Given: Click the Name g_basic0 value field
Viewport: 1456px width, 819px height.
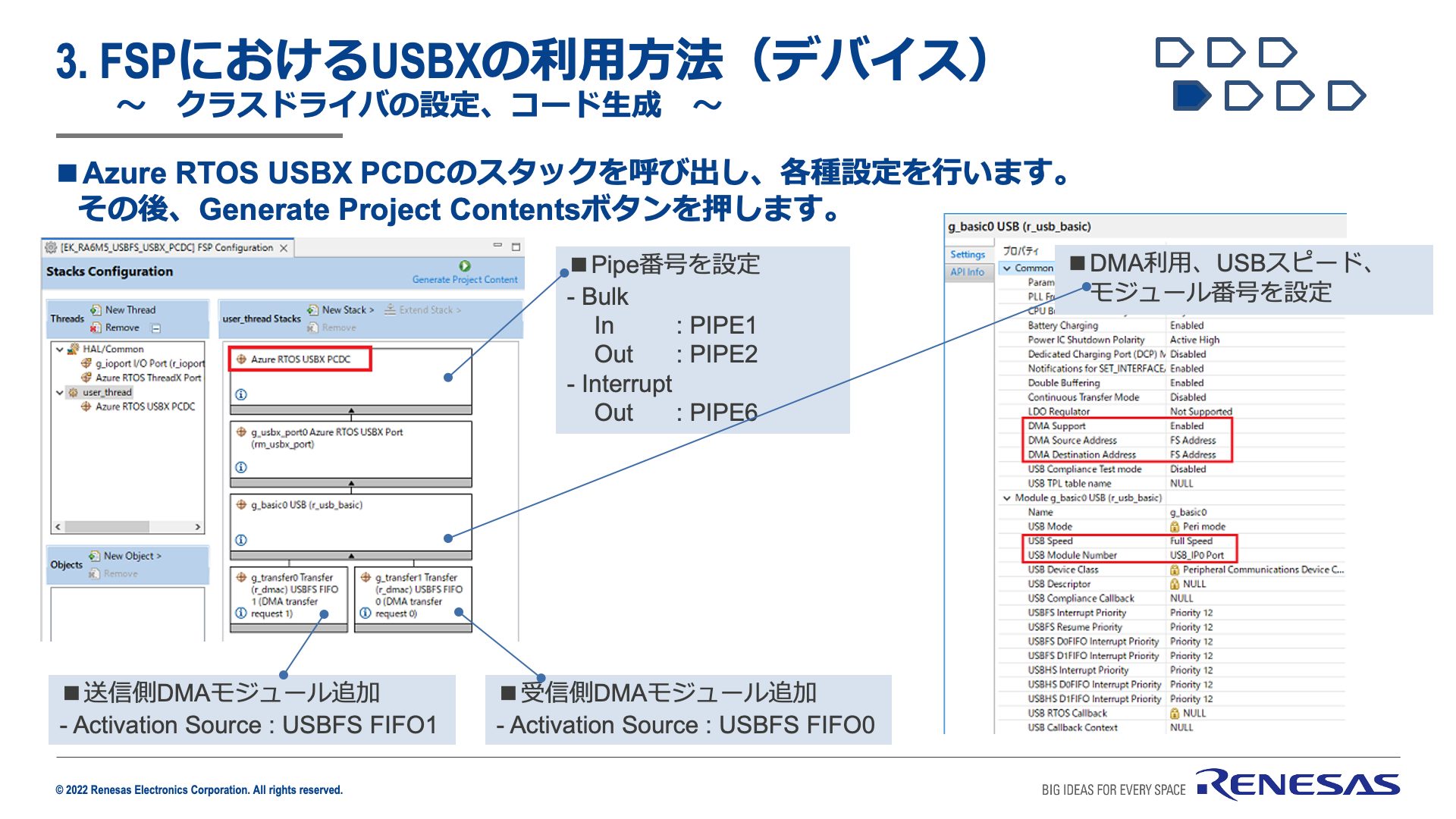Looking at the screenshot, I should coord(1188,513).
